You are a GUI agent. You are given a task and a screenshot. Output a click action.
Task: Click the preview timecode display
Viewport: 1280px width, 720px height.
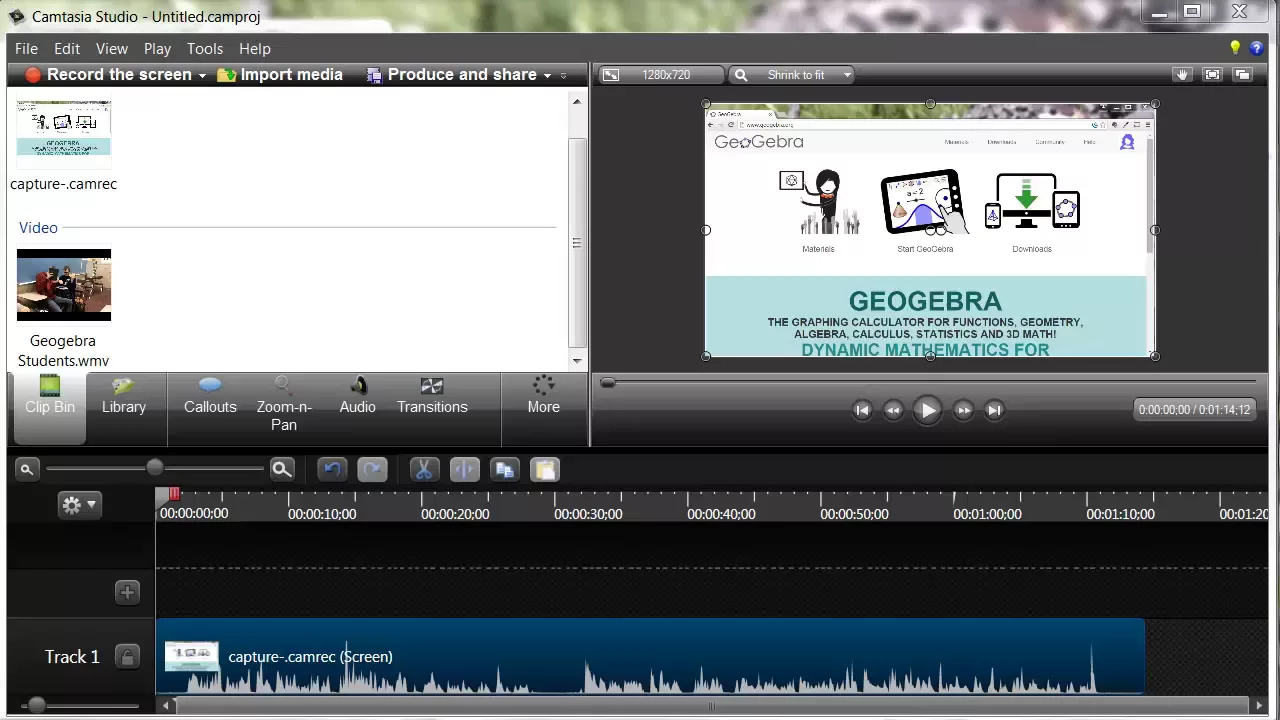[x=1194, y=409]
